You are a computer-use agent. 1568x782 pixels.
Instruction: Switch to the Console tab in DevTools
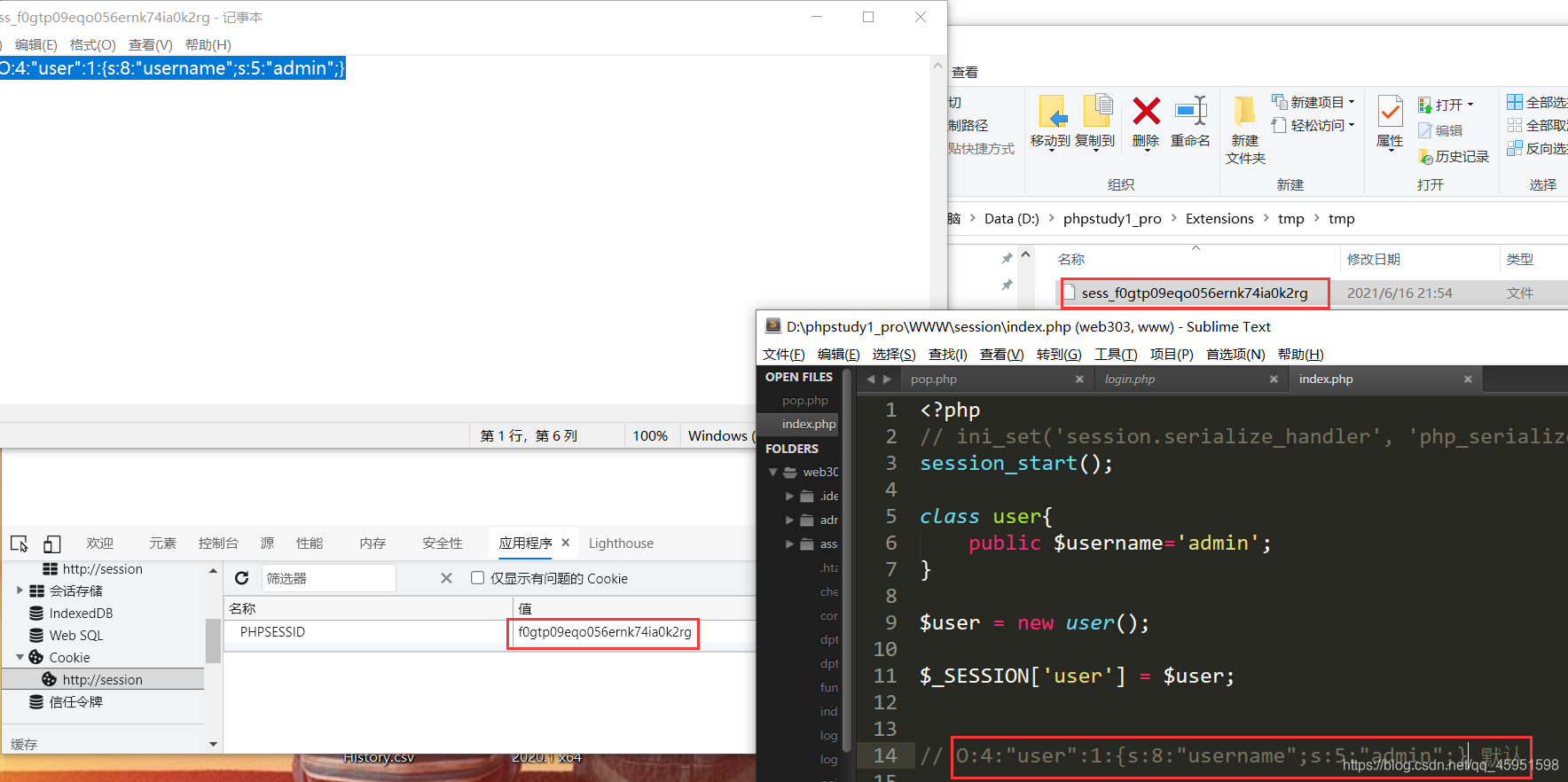click(218, 543)
